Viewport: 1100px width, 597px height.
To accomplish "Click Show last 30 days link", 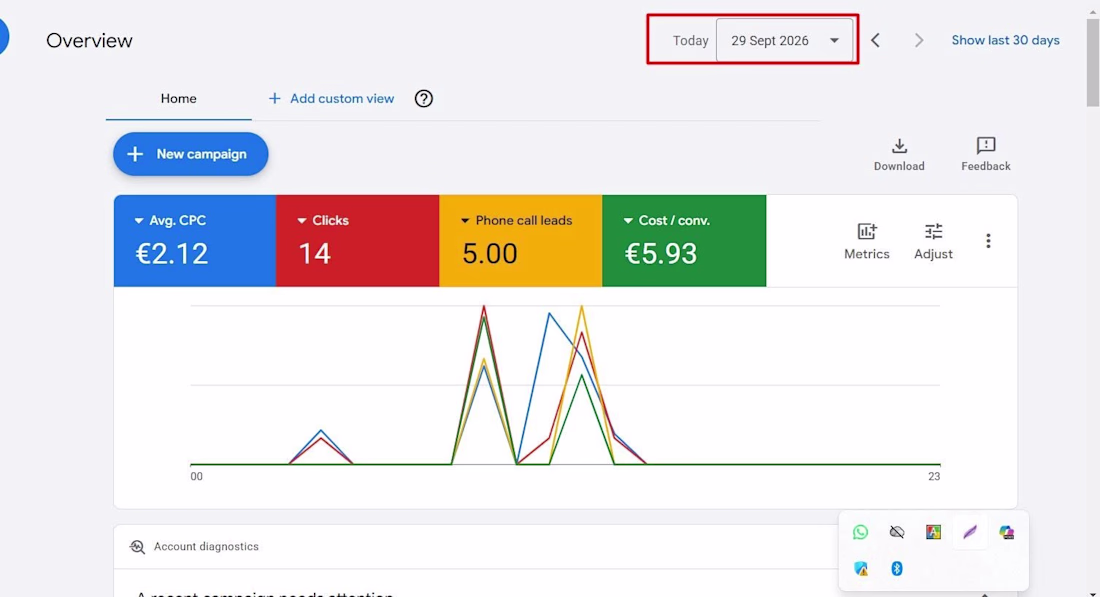I will (x=1005, y=41).
